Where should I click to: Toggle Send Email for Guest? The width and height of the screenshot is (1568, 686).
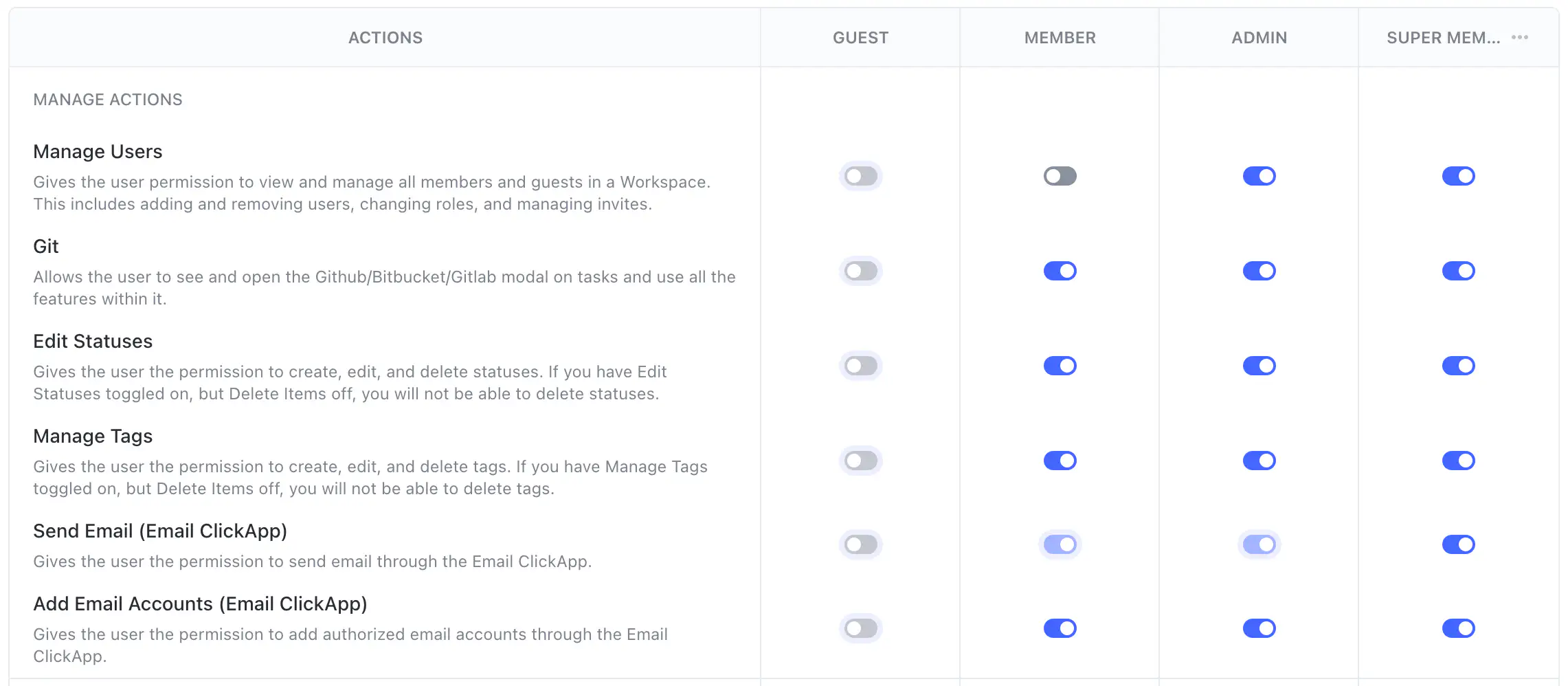click(861, 544)
